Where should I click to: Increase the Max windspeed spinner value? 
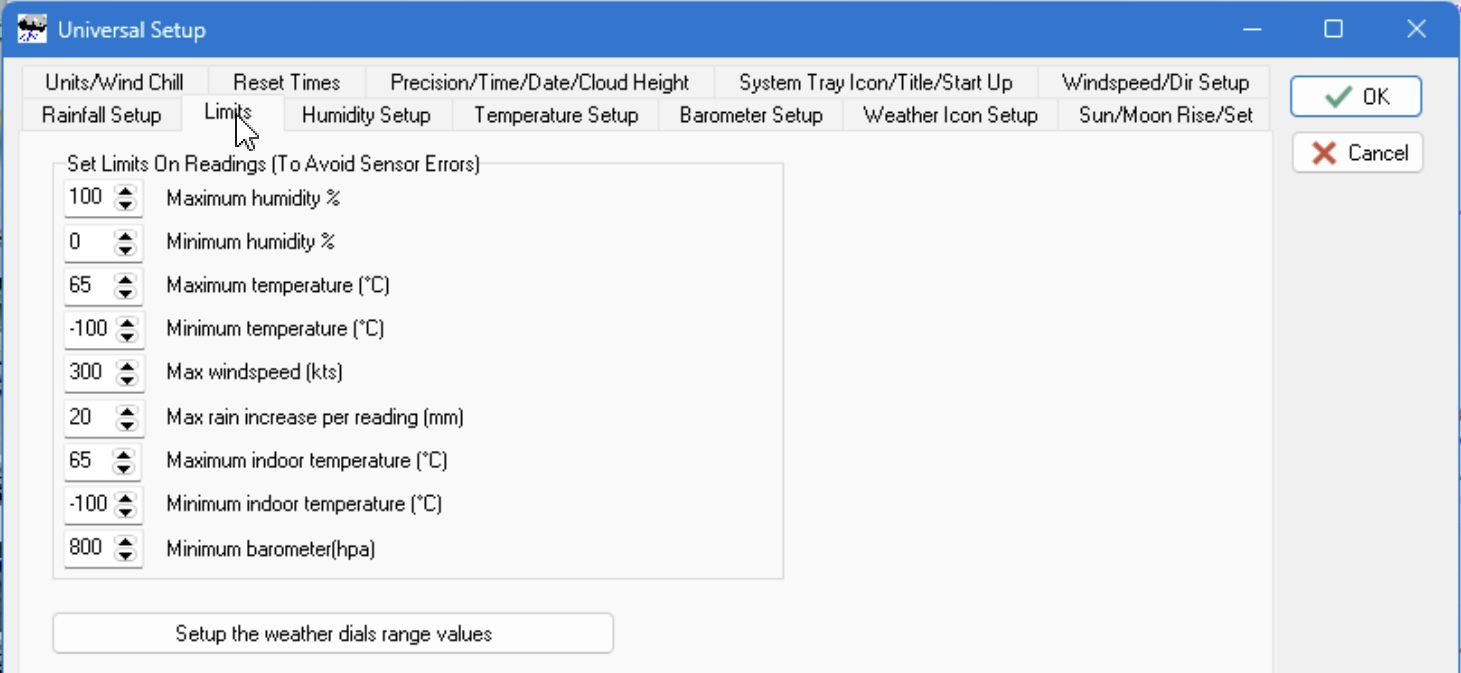pos(125,366)
